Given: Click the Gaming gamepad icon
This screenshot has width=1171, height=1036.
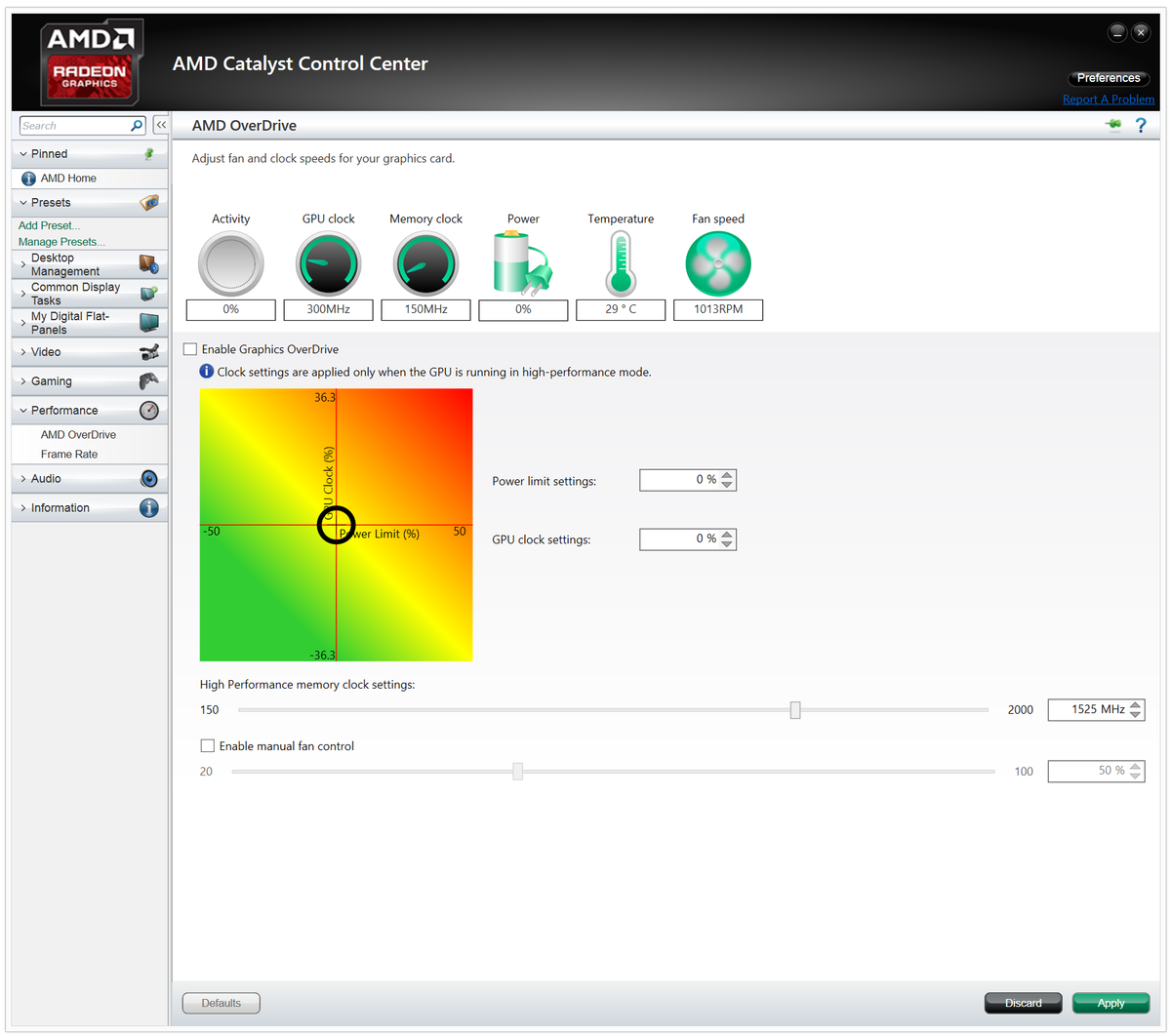Looking at the screenshot, I should click(150, 380).
